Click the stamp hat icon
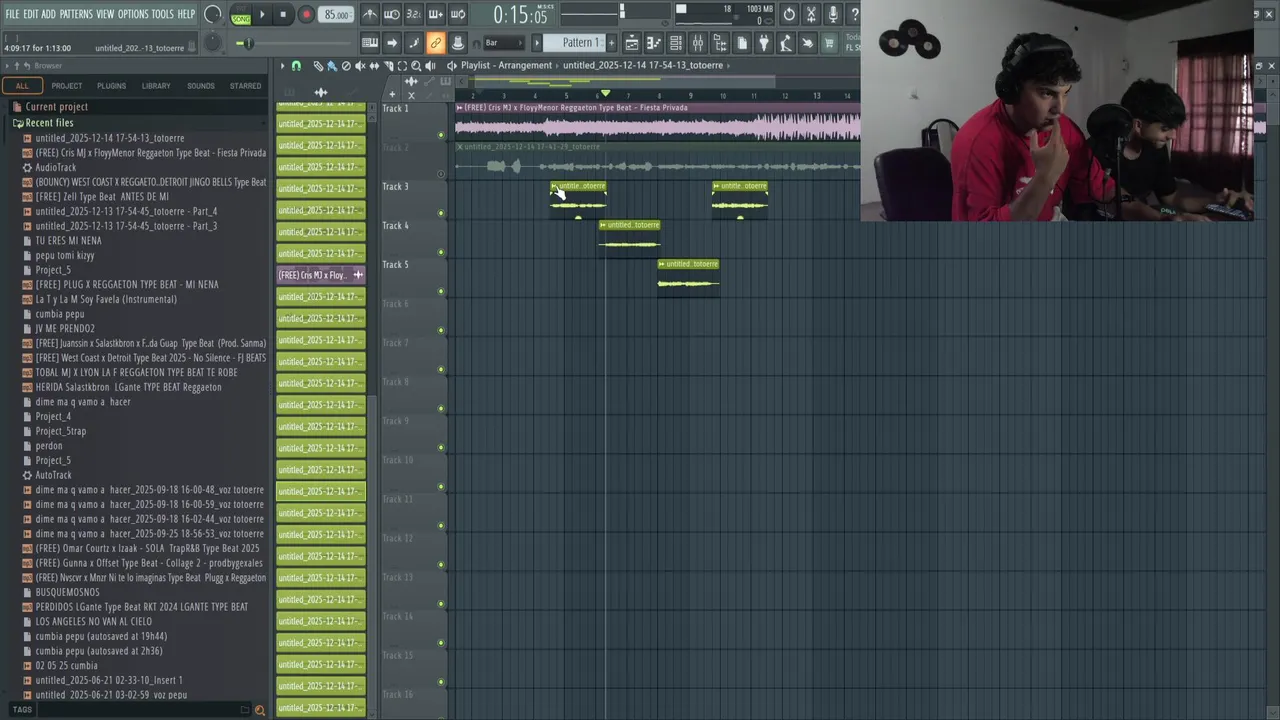The width and height of the screenshot is (1280, 720). (458, 43)
